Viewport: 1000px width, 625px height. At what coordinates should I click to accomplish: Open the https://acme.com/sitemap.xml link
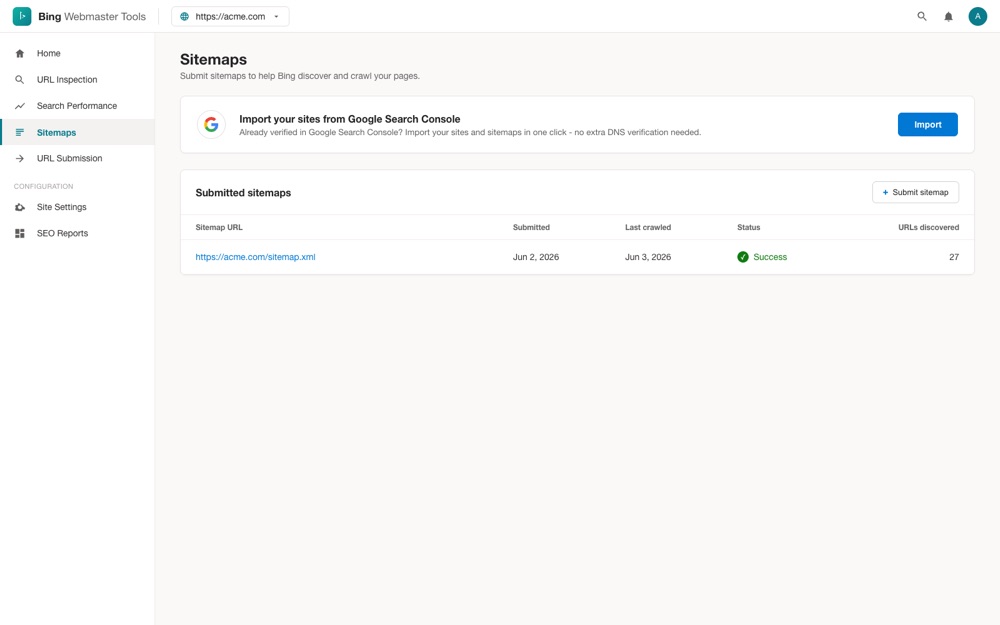click(255, 257)
